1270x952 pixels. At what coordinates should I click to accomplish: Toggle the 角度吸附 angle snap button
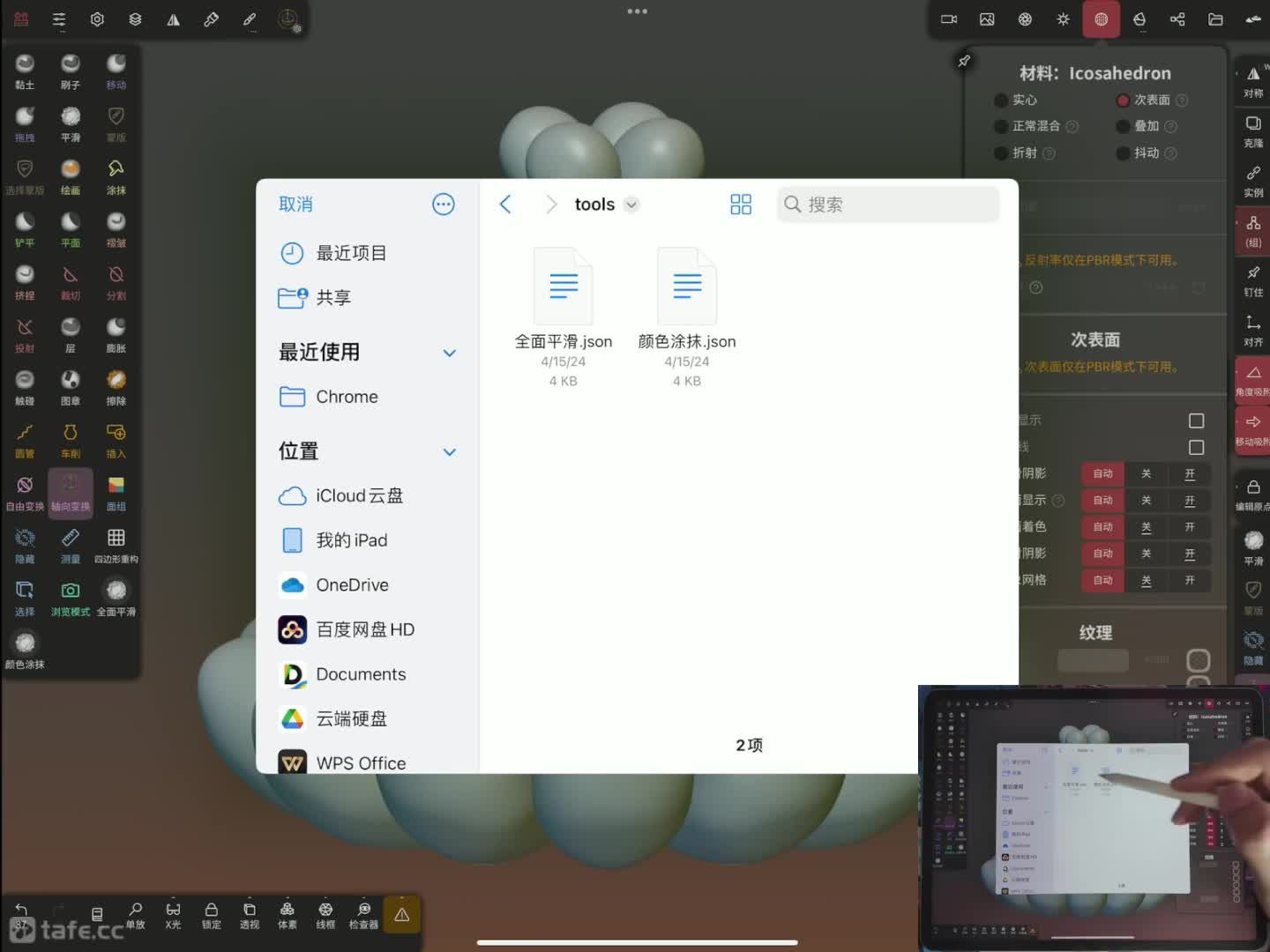(1253, 379)
